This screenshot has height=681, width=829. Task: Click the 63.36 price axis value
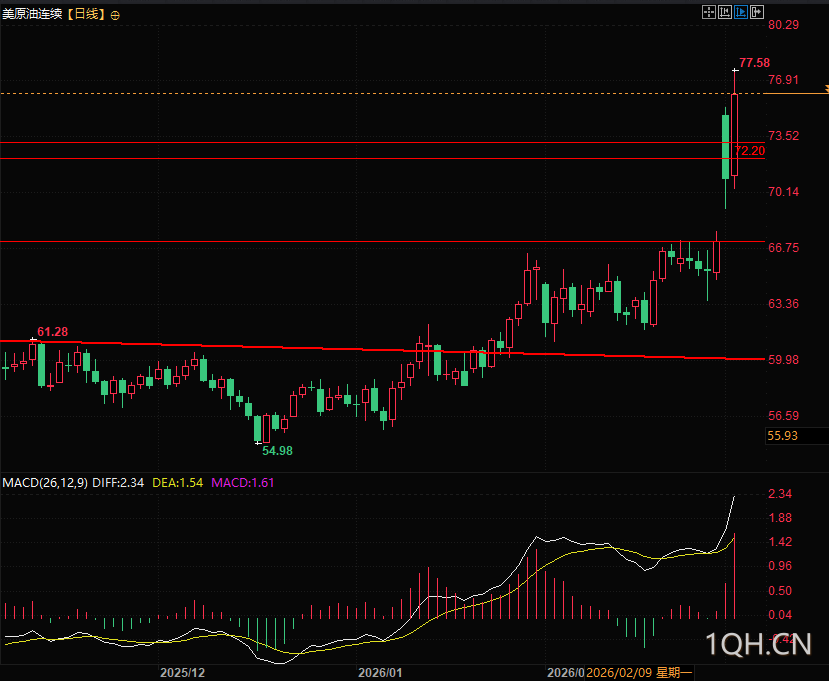[784, 303]
